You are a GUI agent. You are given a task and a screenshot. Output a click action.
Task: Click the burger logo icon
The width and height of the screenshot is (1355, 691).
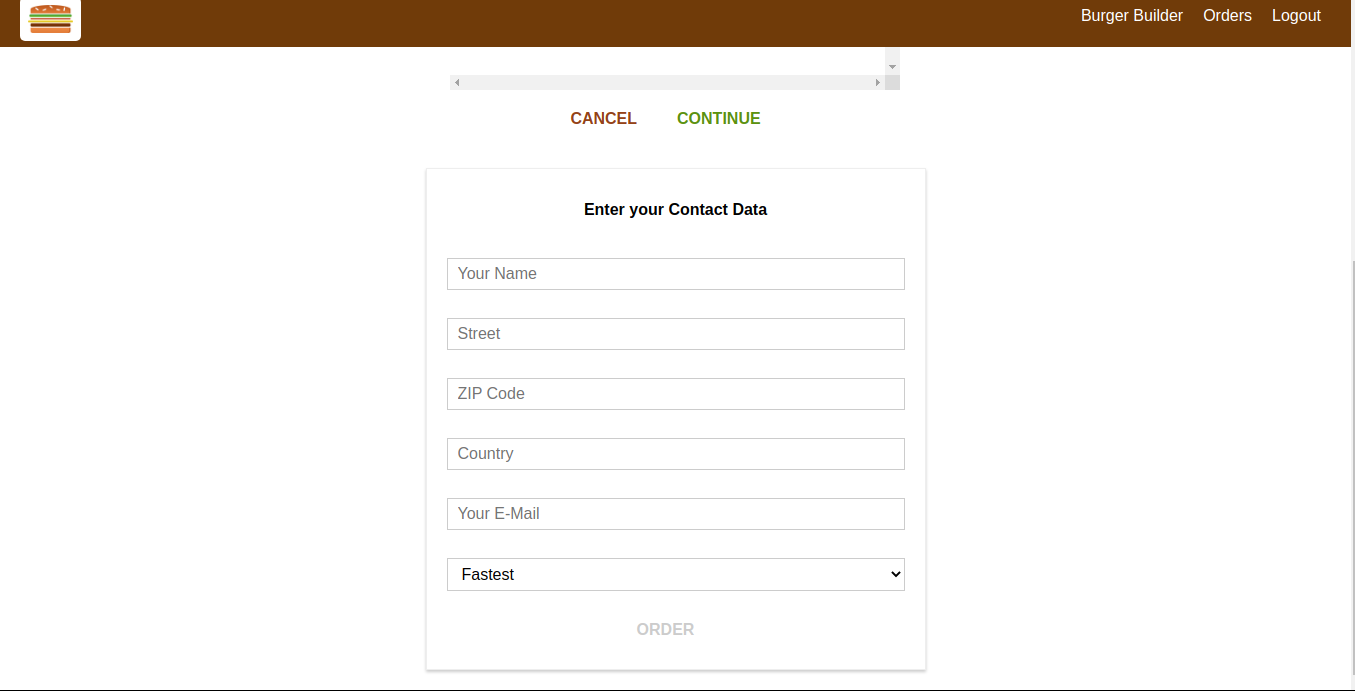[51, 19]
